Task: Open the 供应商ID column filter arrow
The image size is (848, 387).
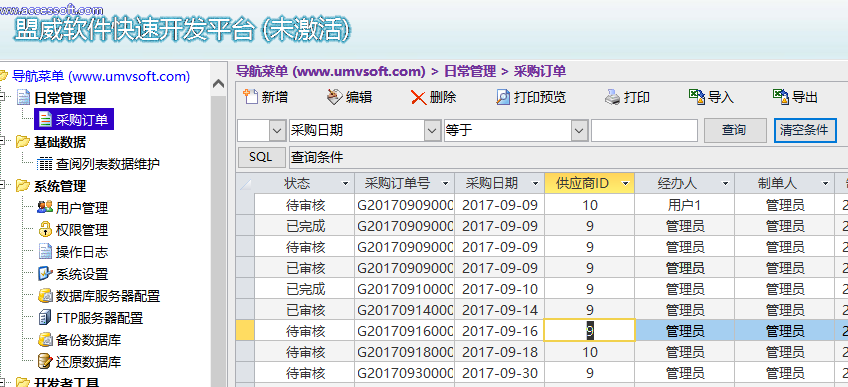Action: click(x=626, y=184)
